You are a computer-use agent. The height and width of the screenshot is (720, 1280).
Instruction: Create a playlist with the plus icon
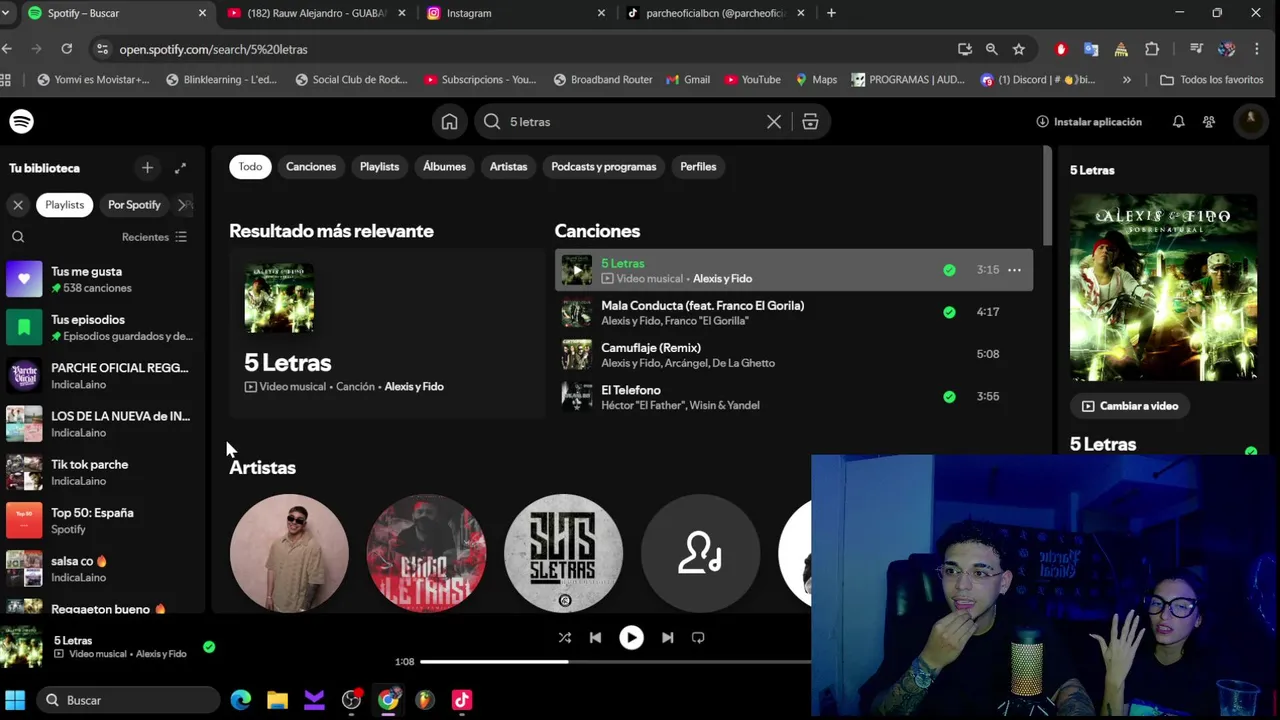147,168
